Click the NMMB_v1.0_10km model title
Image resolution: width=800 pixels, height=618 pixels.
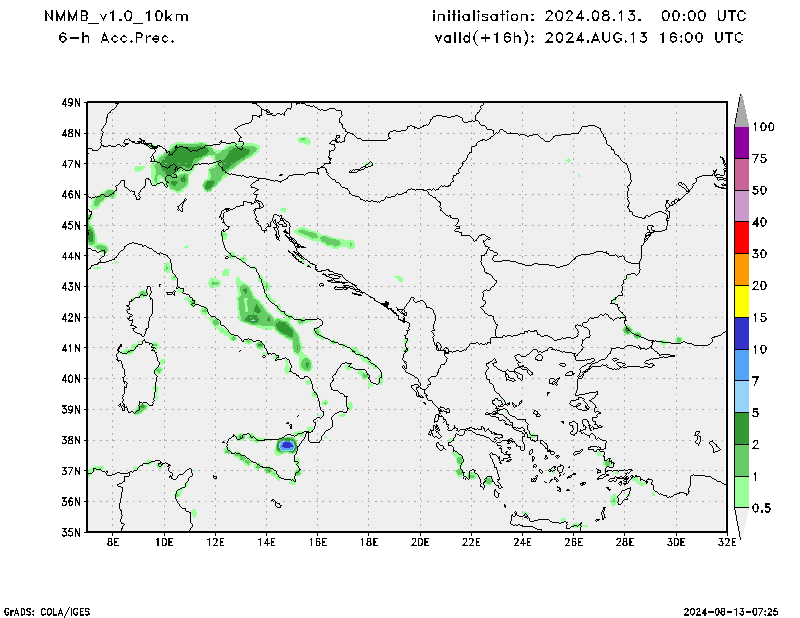[116, 17]
